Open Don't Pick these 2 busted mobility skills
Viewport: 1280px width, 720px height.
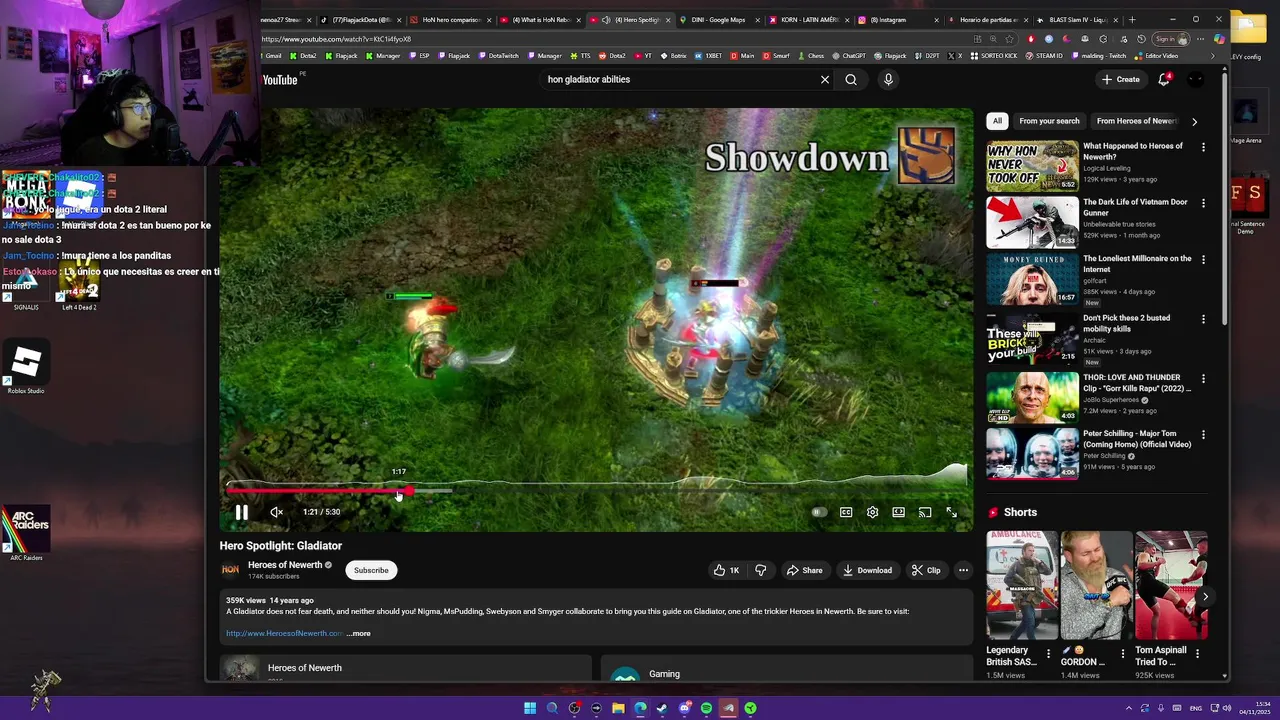[1032, 338]
